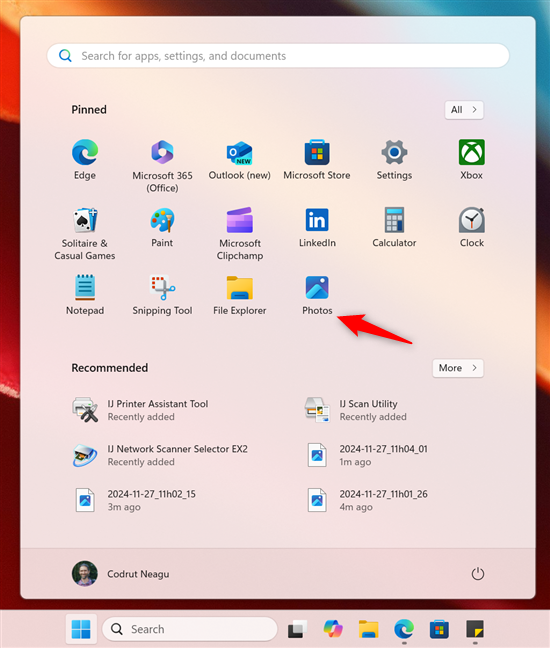
Task: Open Solitaire & Casual Games
Action: [85, 234]
